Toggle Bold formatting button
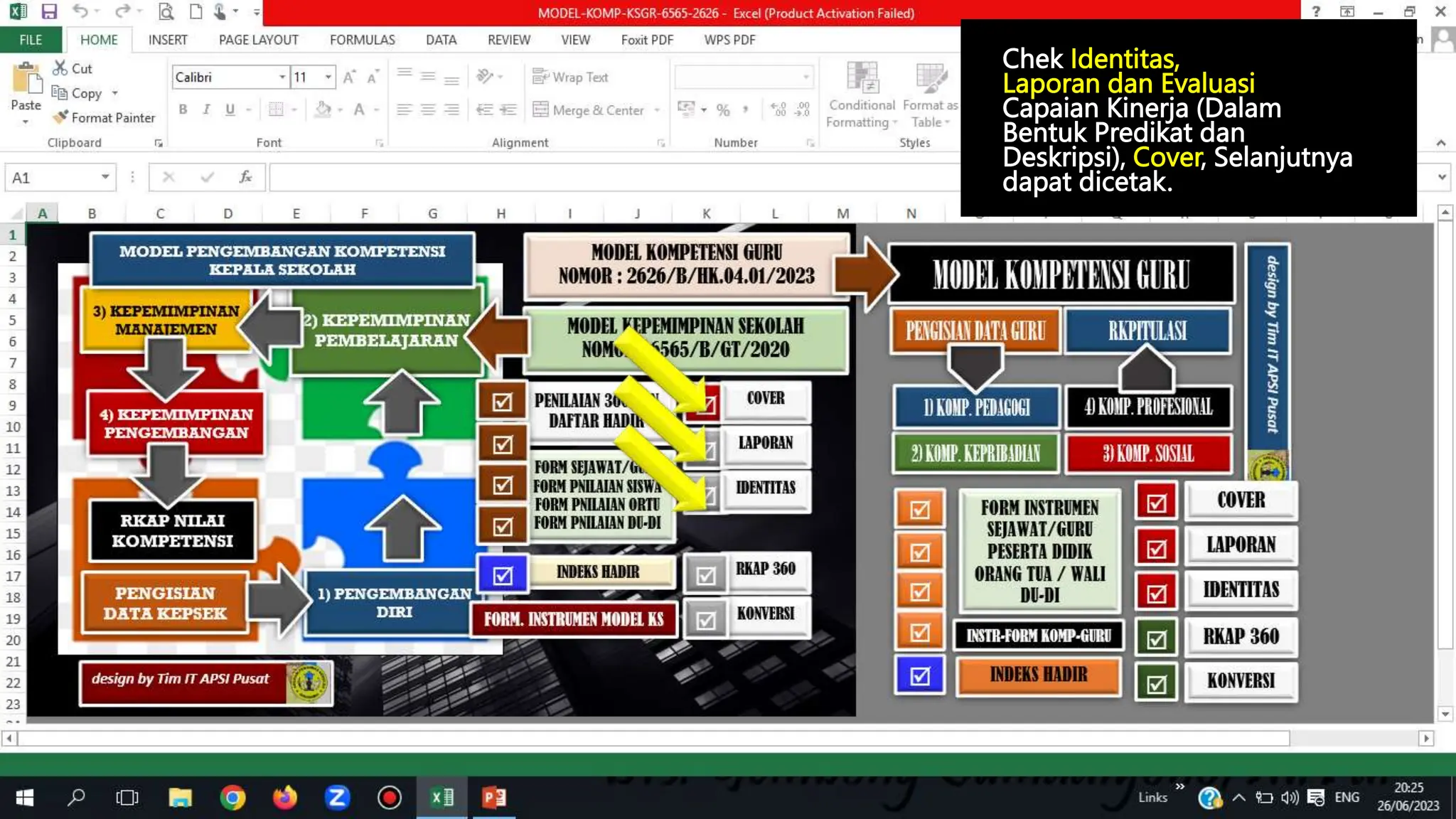The height and width of the screenshot is (819, 1456). click(x=183, y=109)
